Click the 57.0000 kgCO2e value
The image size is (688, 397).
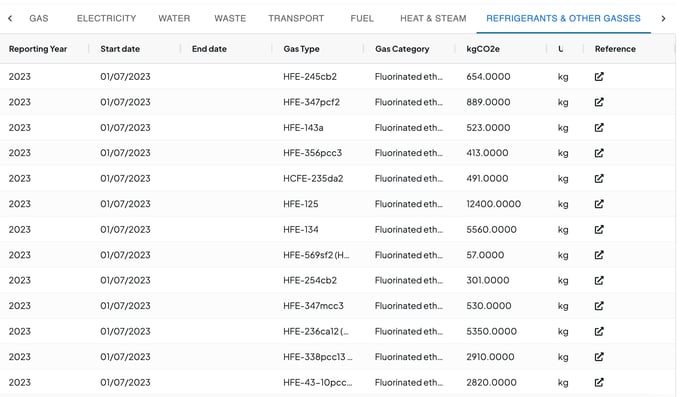pos(485,255)
